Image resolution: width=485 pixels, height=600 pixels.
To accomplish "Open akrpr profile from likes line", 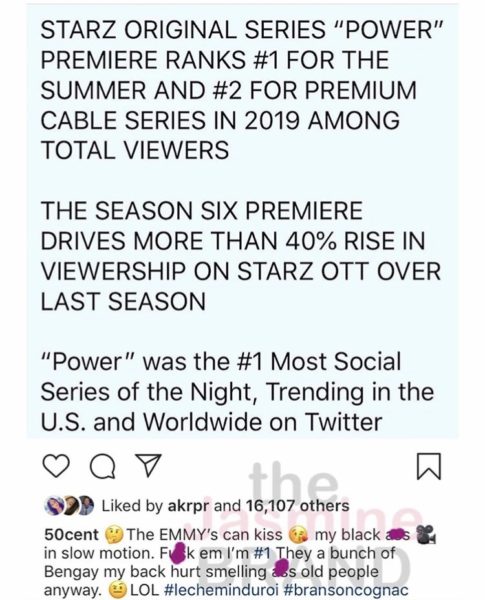I will tap(189, 506).
